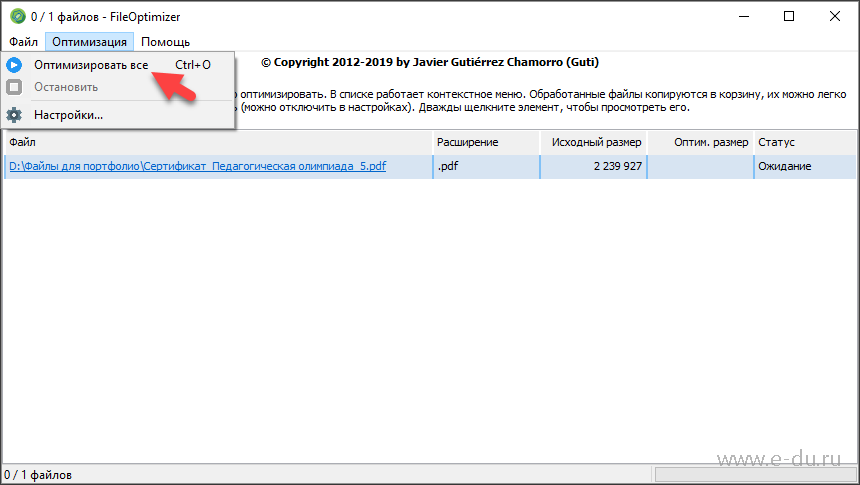Sort by the Файл column header
The image size is (860, 485).
coord(218,142)
